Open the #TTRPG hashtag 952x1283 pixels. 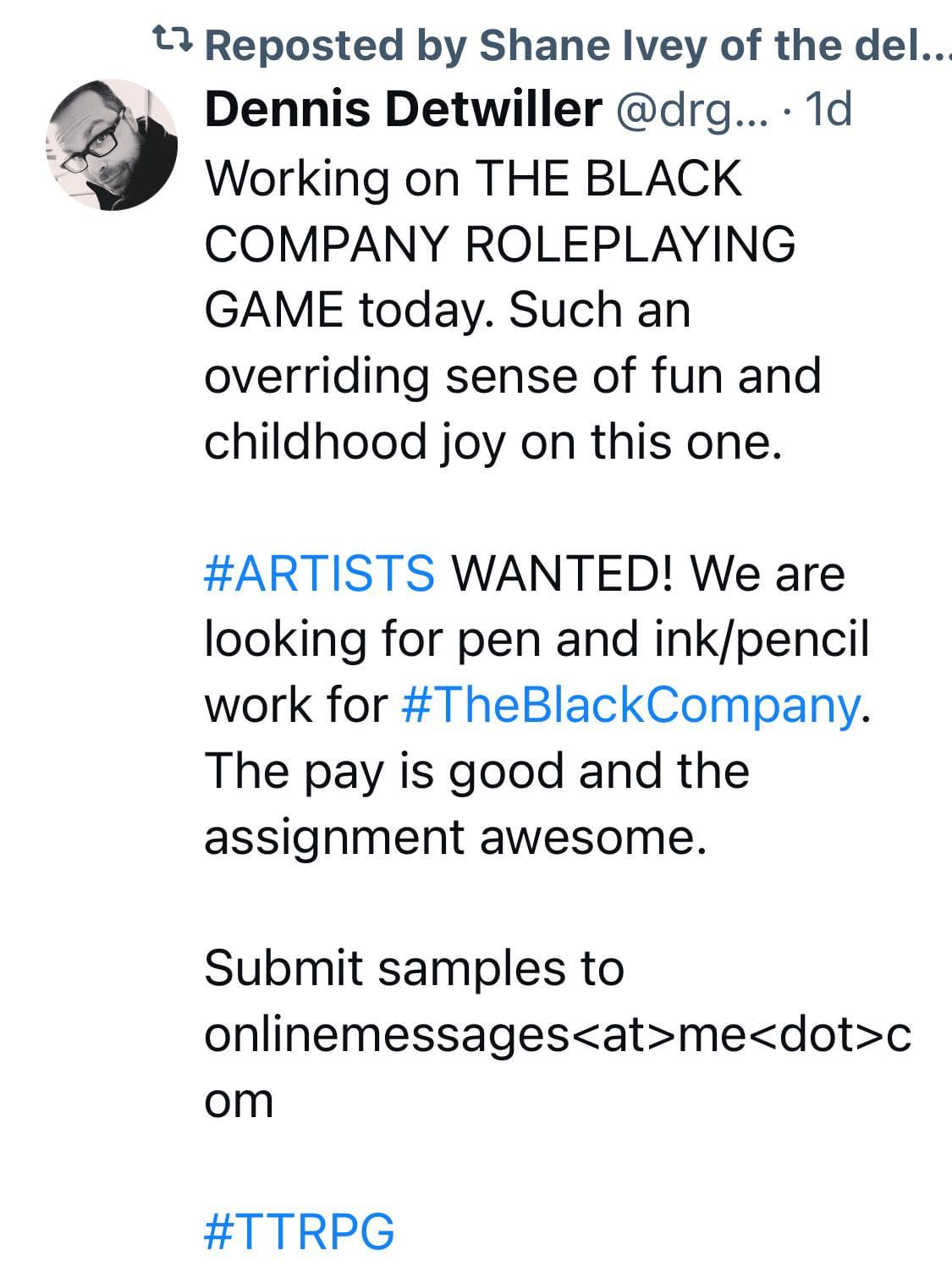(x=300, y=1231)
